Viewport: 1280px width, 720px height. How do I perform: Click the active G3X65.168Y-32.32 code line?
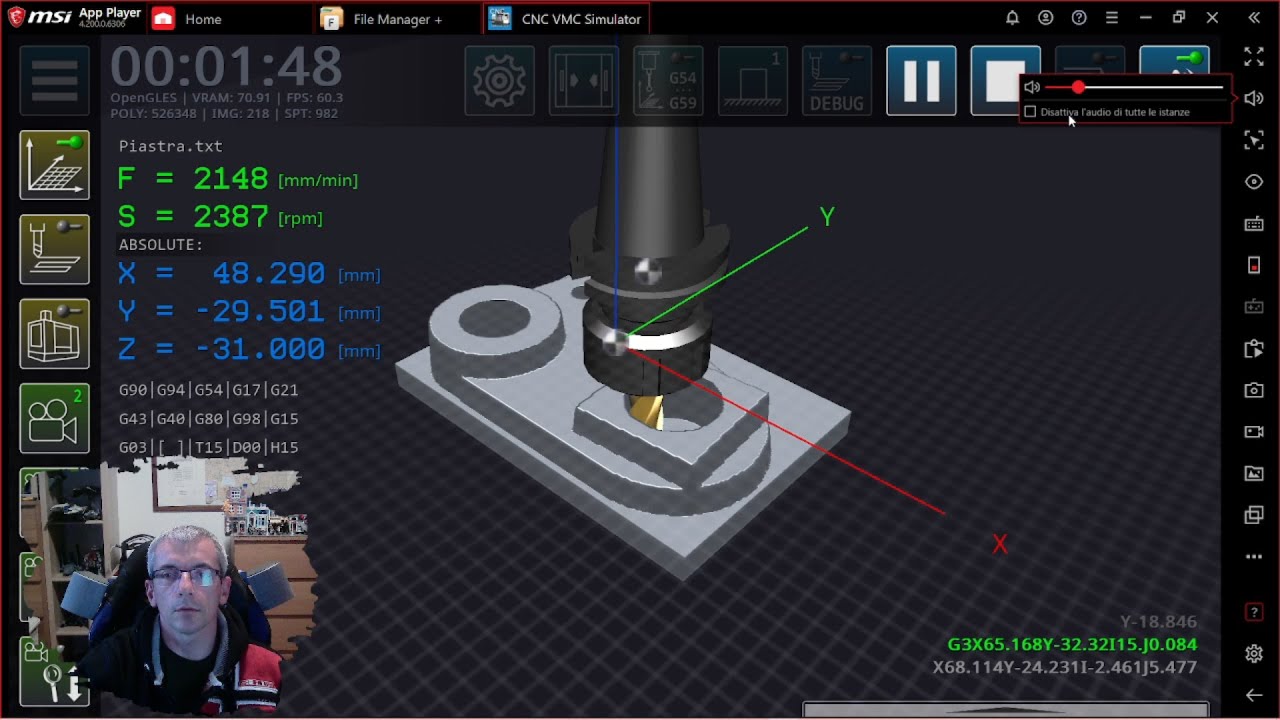1072,645
